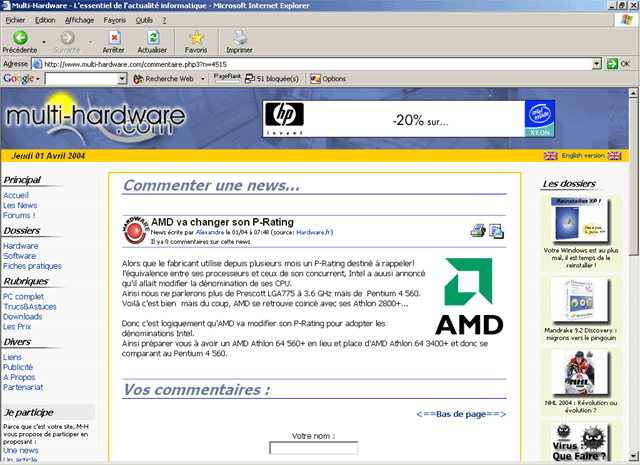Click the page icon in the address bar
The height and width of the screenshot is (465, 640).
click(37, 64)
